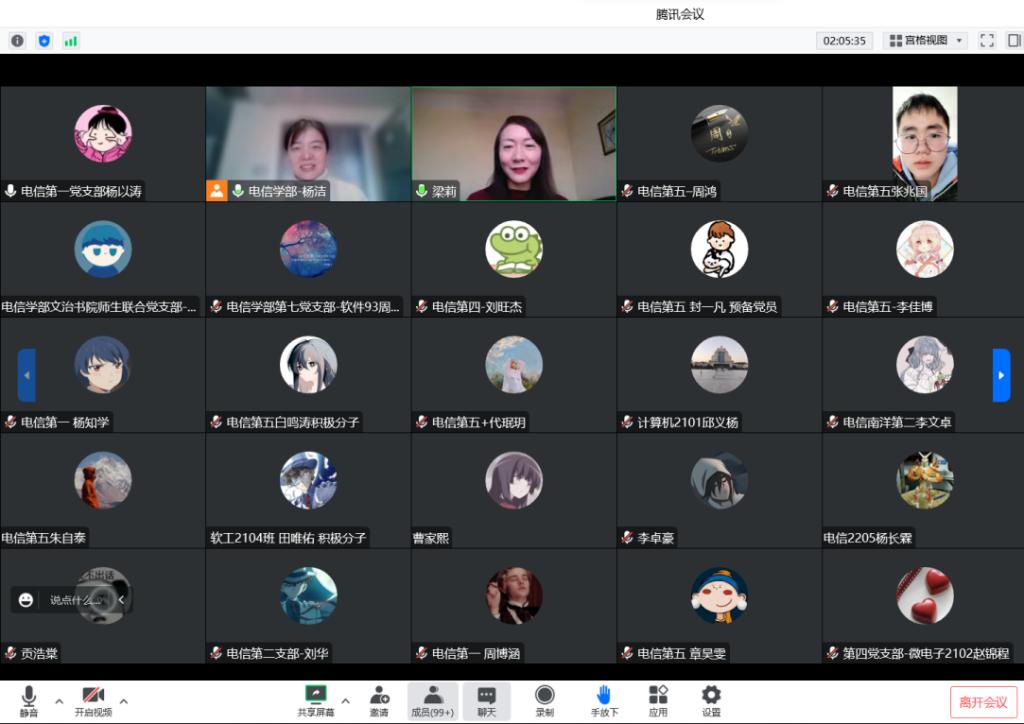Expand audio options arrow beside 静音

coord(59,701)
